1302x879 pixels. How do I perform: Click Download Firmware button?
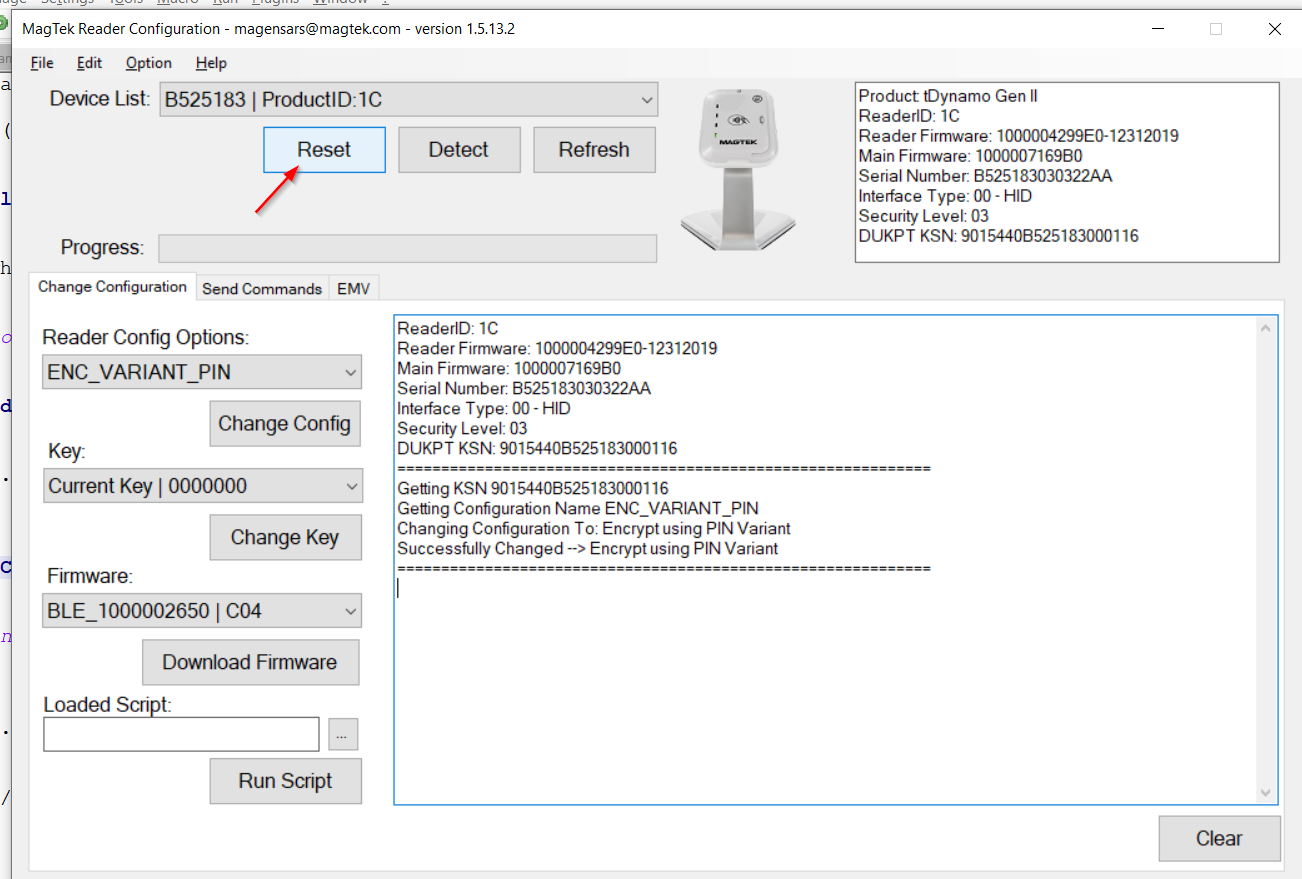[x=249, y=662]
